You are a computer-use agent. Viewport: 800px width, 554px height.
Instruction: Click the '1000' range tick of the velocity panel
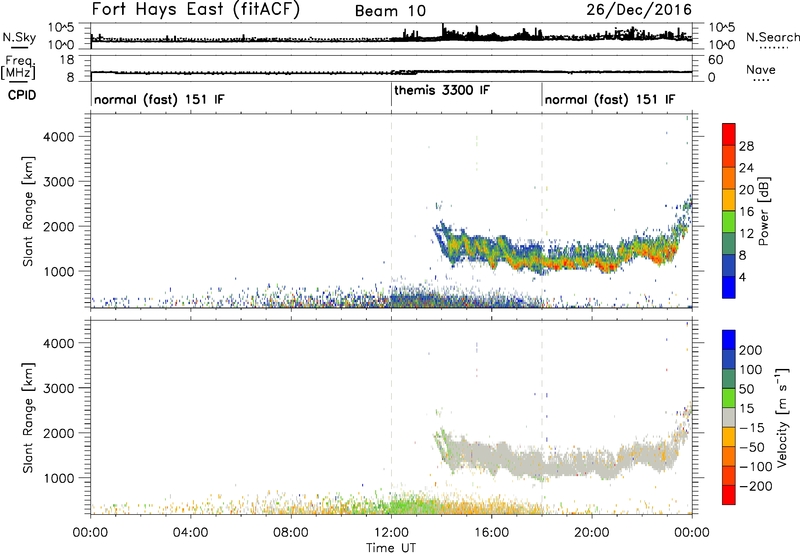[59, 478]
